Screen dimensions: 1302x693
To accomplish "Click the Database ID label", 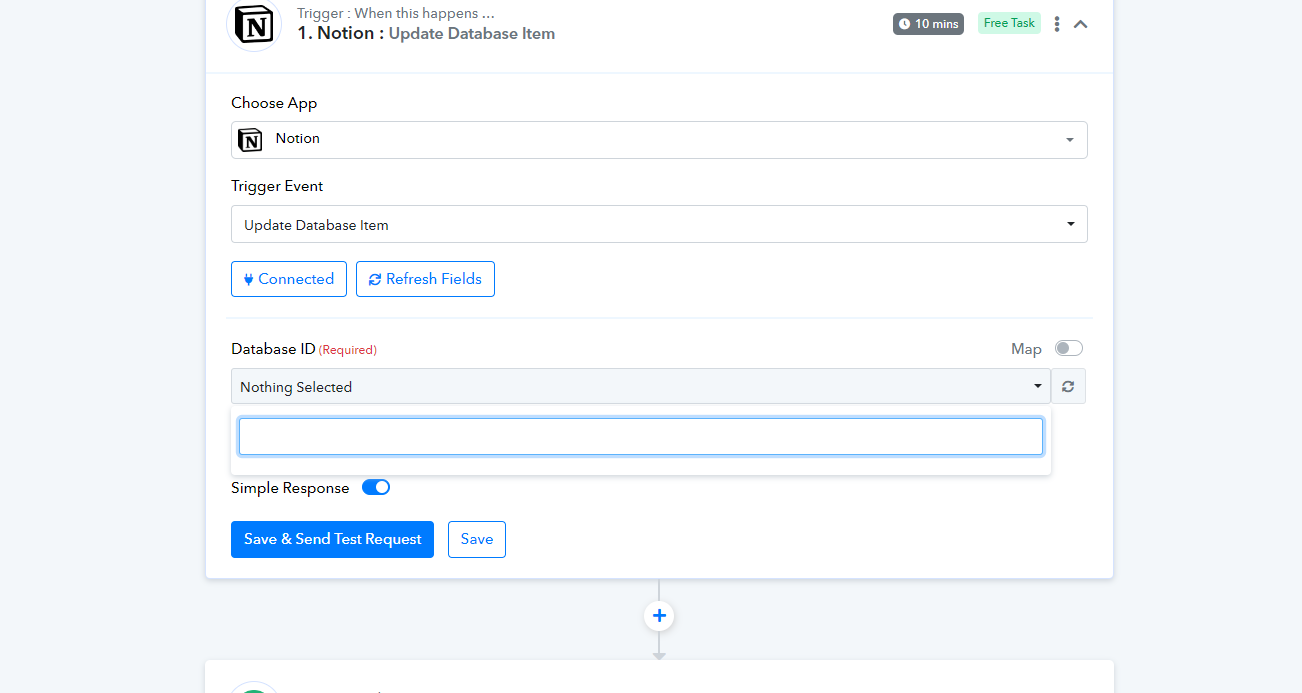I will click(273, 349).
